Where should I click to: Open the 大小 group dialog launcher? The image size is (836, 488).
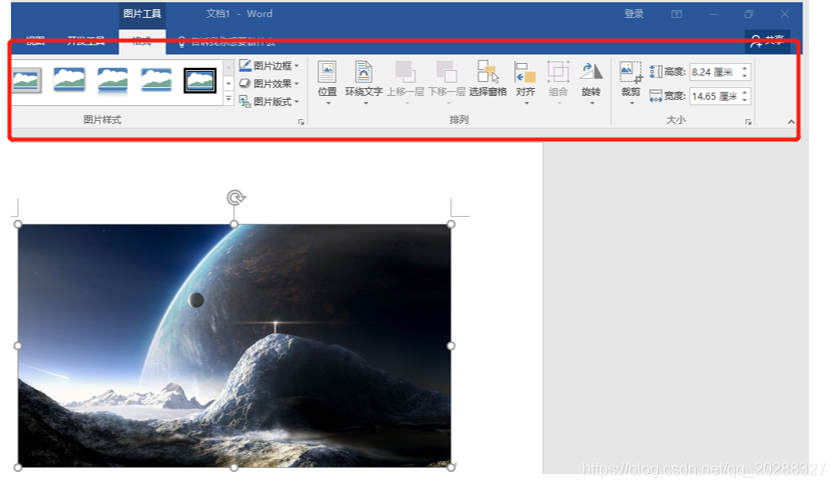749,122
